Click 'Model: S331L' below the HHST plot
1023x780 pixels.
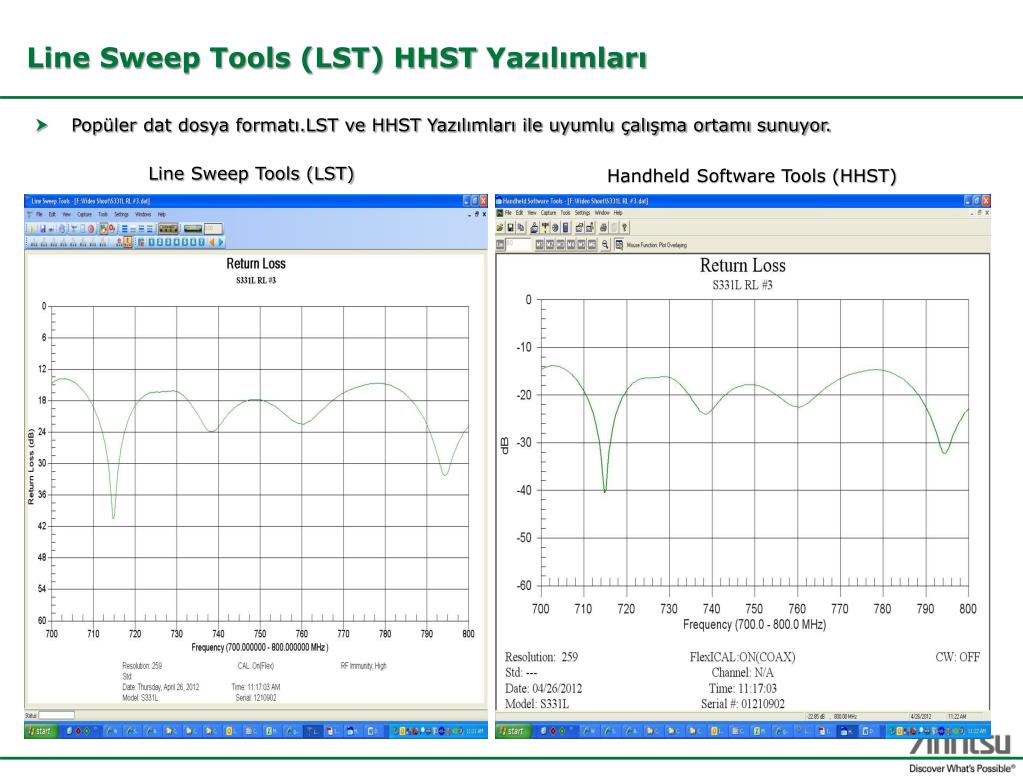537,704
